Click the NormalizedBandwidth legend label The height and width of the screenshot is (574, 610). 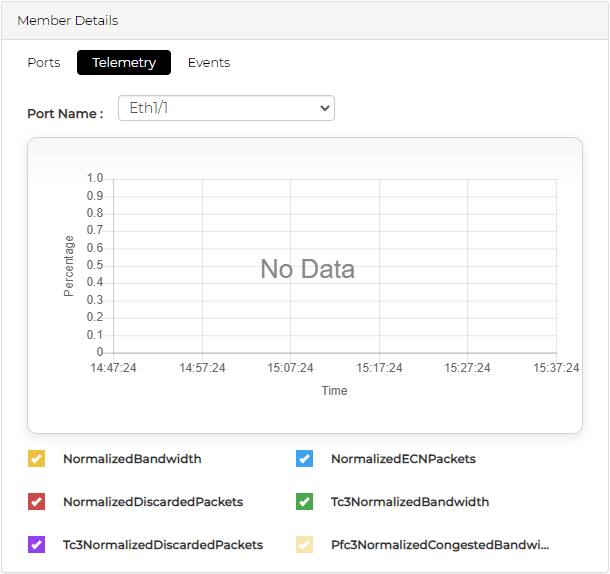tap(132, 459)
